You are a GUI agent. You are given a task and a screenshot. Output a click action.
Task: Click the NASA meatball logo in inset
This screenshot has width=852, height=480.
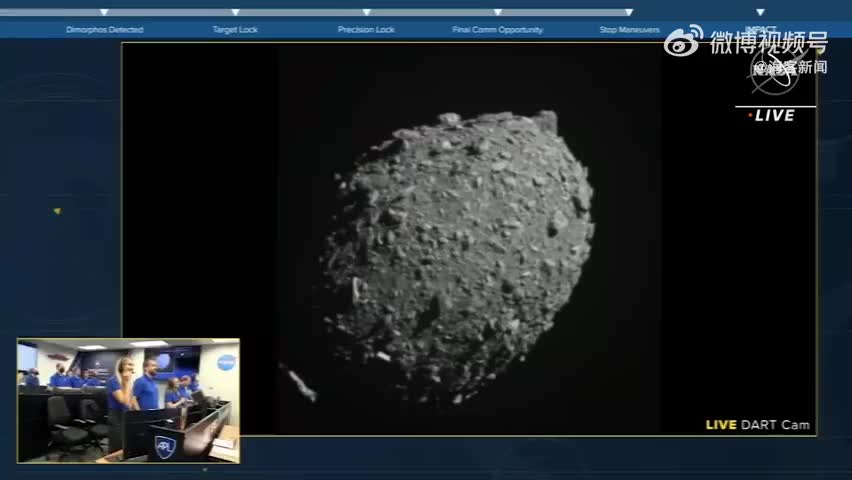tap(226, 363)
